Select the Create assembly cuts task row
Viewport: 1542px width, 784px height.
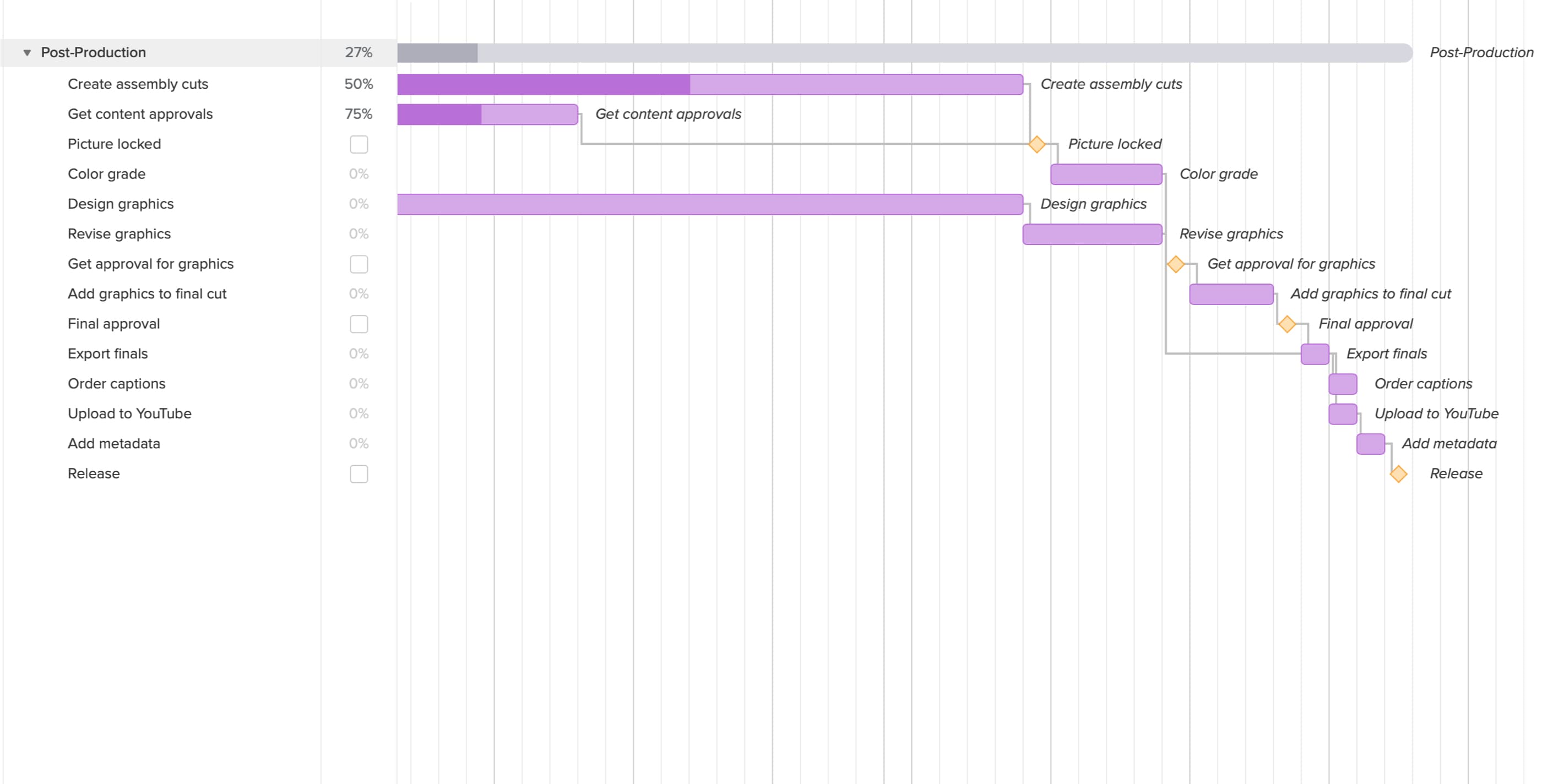[x=138, y=84]
